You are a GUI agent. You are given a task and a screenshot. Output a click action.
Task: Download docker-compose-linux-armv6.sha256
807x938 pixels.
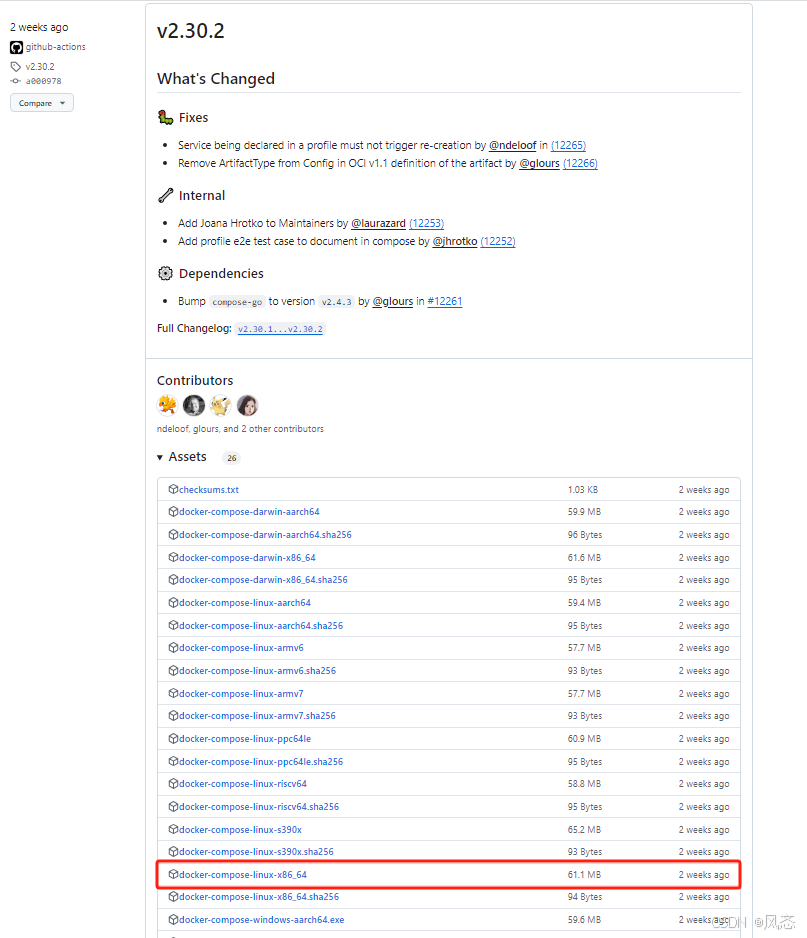click(x=258, y=671)
